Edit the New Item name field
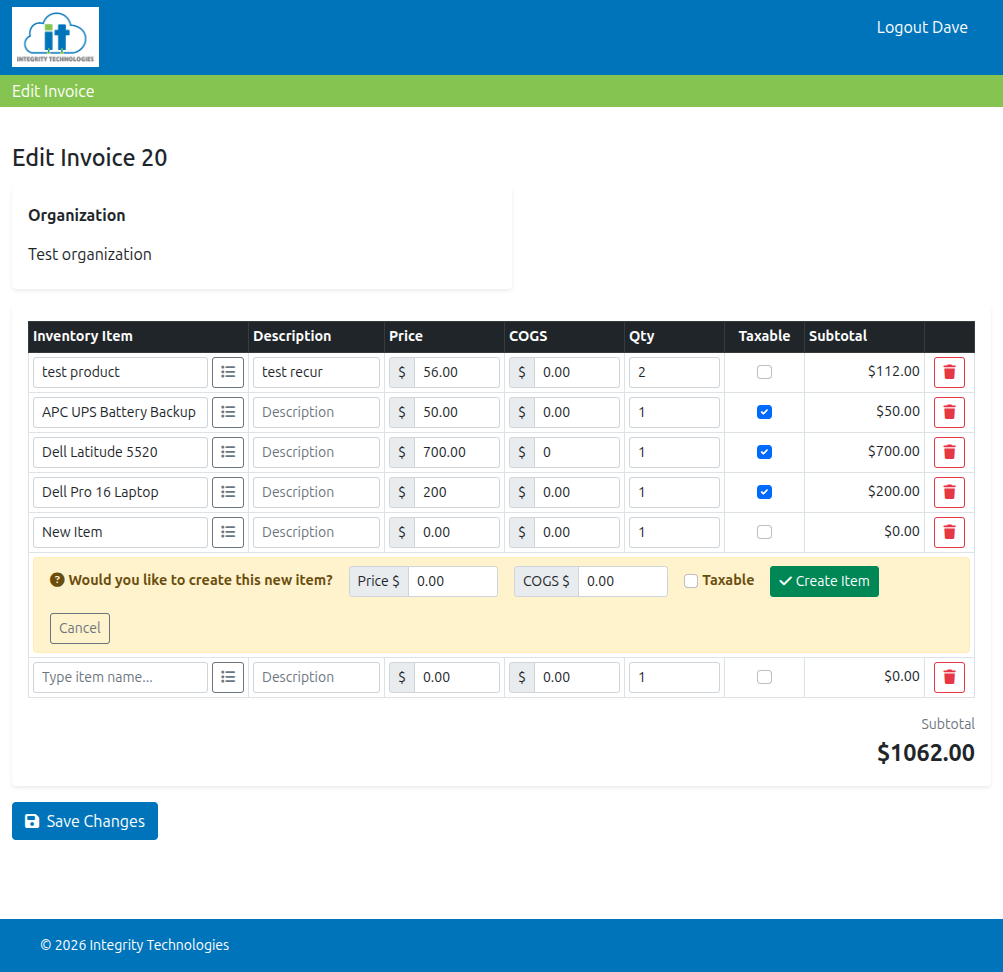Image resolution: width=1003 pixels, height=972 pixels. click(x=120, y=532)
